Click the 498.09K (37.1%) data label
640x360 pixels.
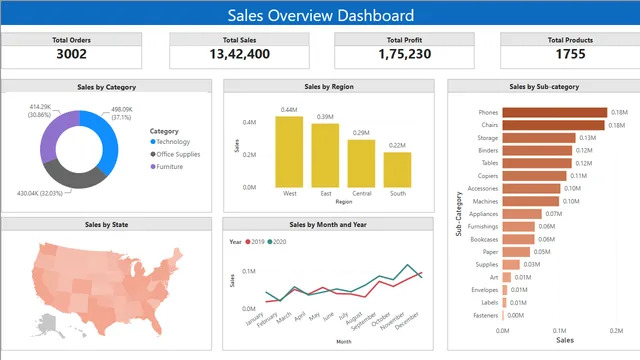[122, 113]
